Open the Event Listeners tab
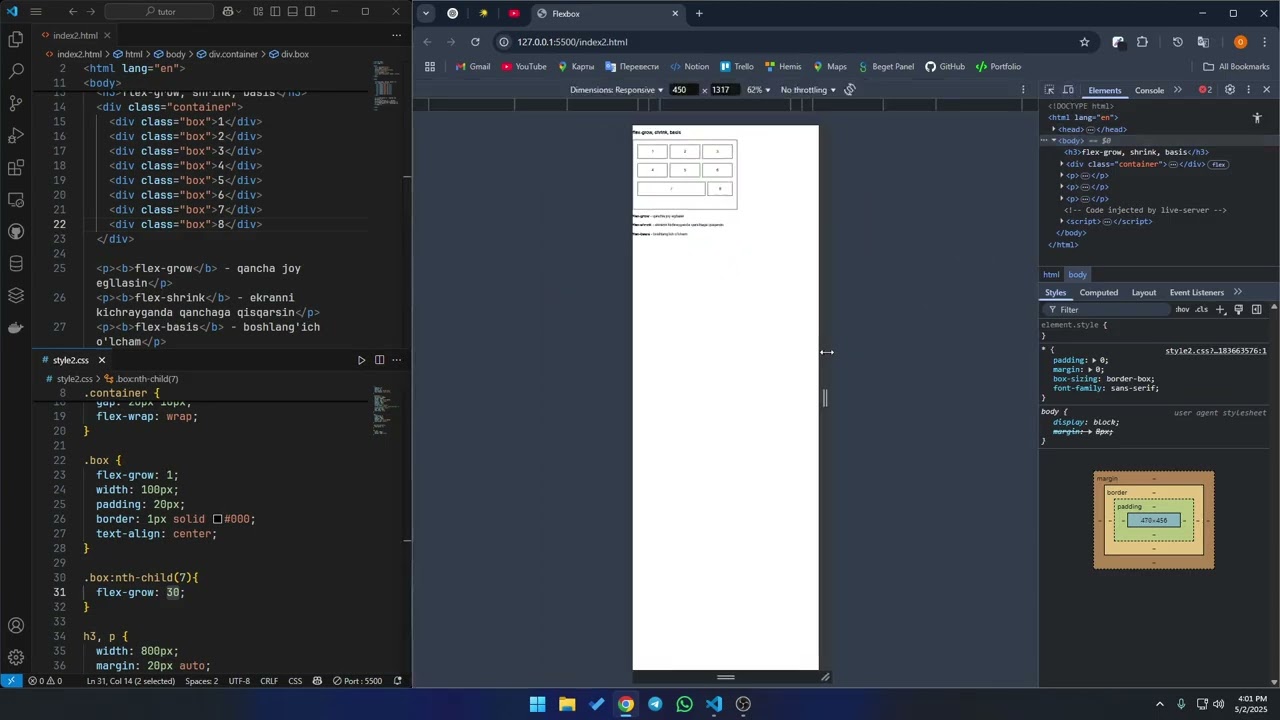This screenshot has height=720, width=1280. [x=1197, y=293]
